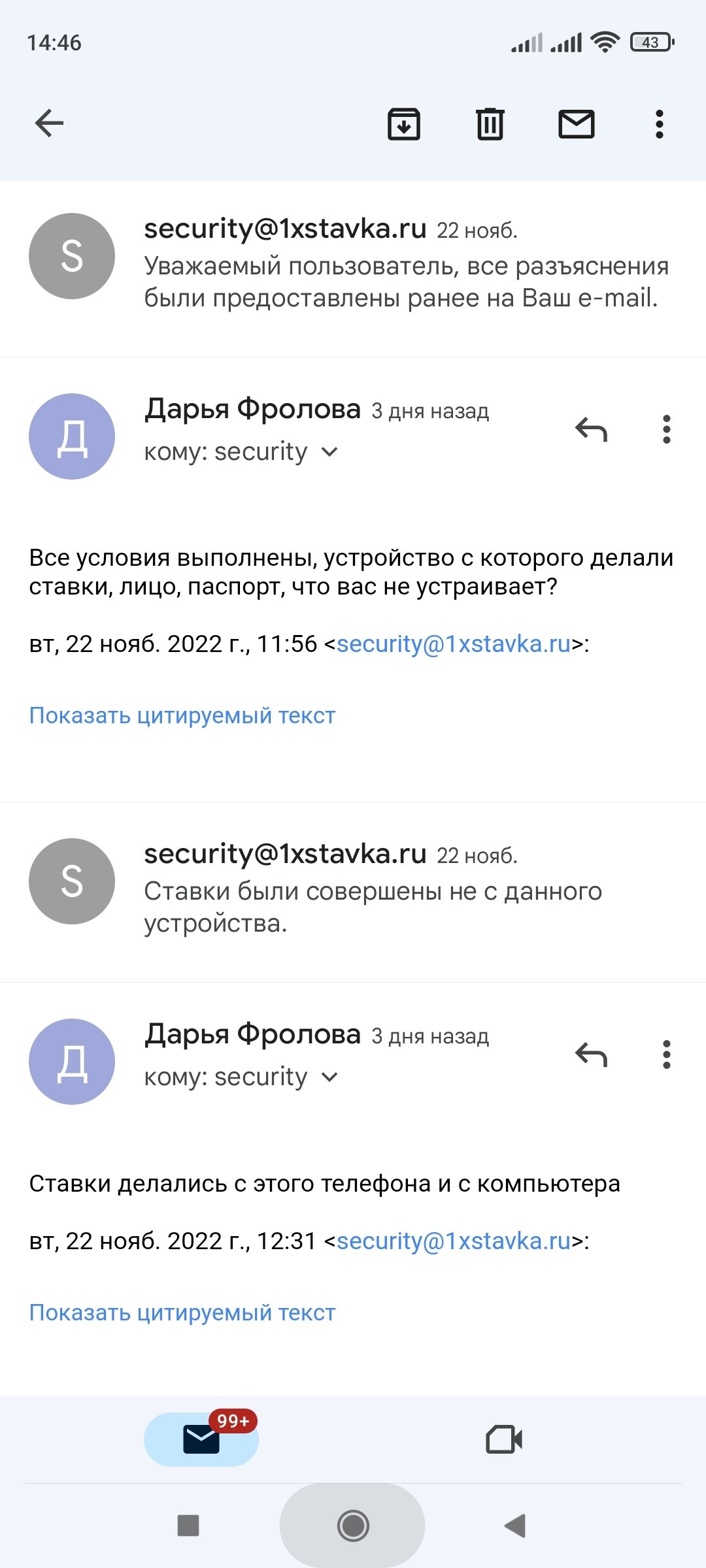
Task: Open security@1xstavka.ru link dated 11:56
Action: (454, 644)
